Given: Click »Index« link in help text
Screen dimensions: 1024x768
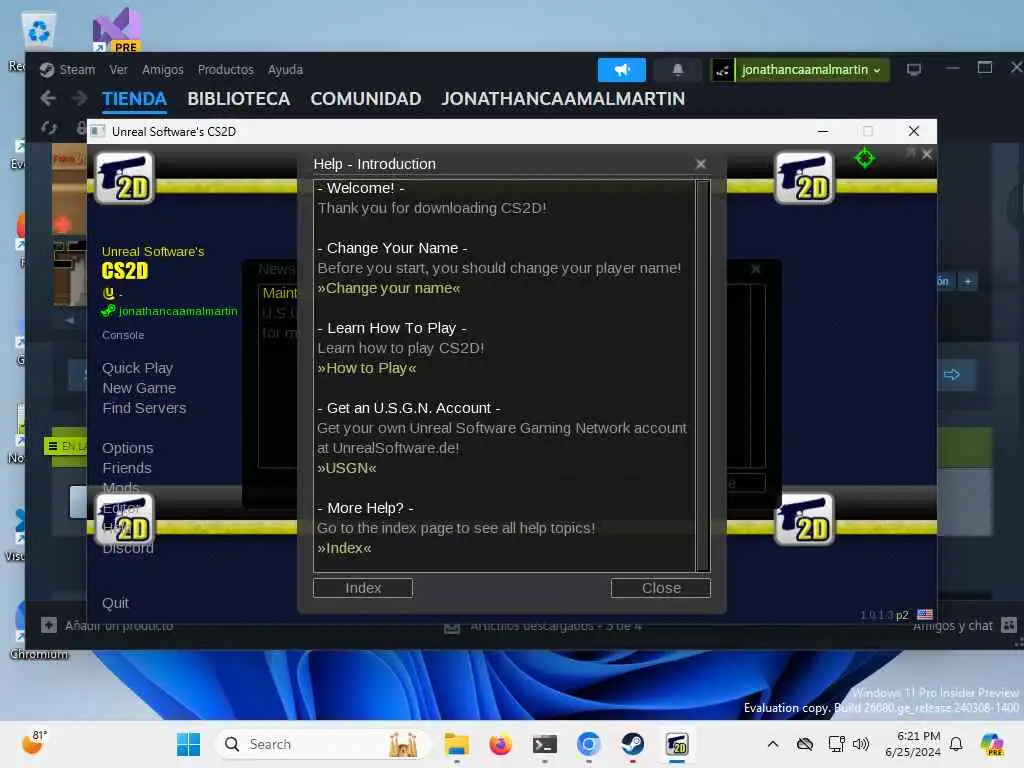Looking at the screenshot, I should (344, 548).
